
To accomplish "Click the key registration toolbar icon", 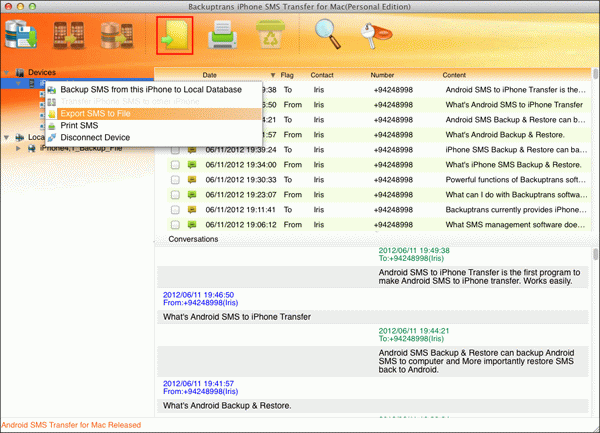I will [x=376, y=35].
